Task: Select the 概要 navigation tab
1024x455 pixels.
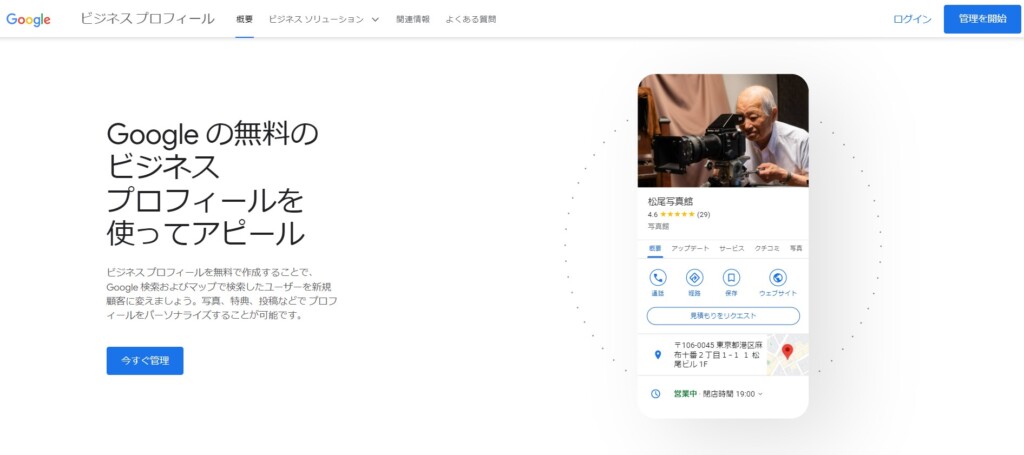Action: 244,19
